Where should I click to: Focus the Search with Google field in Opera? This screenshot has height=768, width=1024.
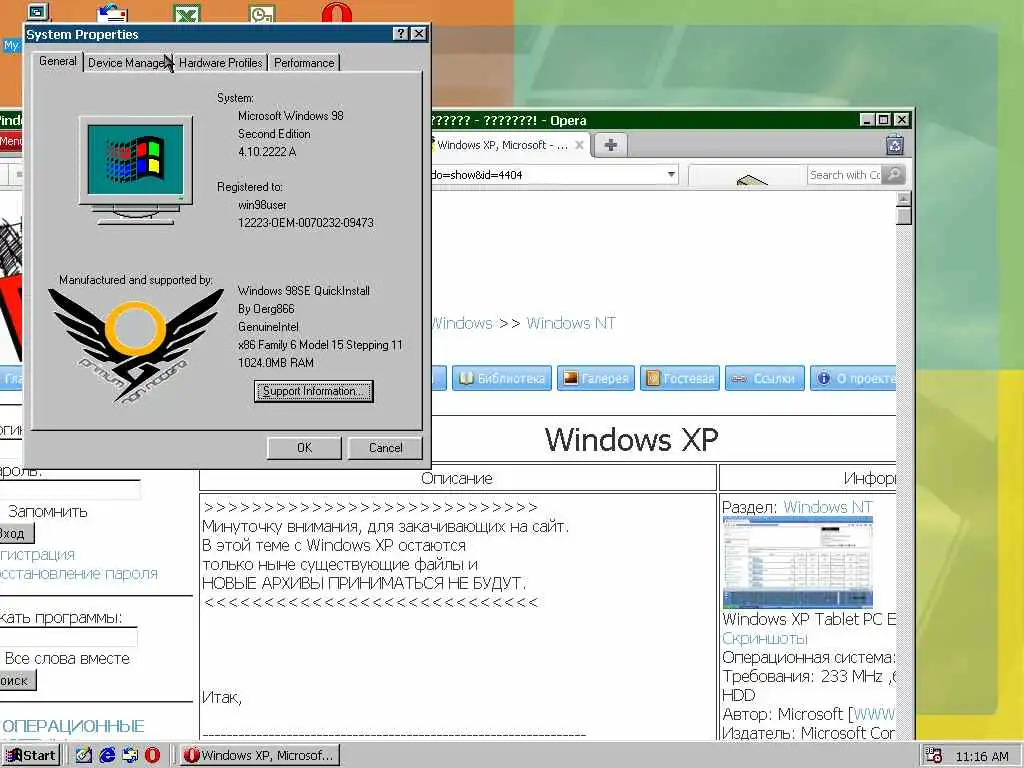pos(844,174)
